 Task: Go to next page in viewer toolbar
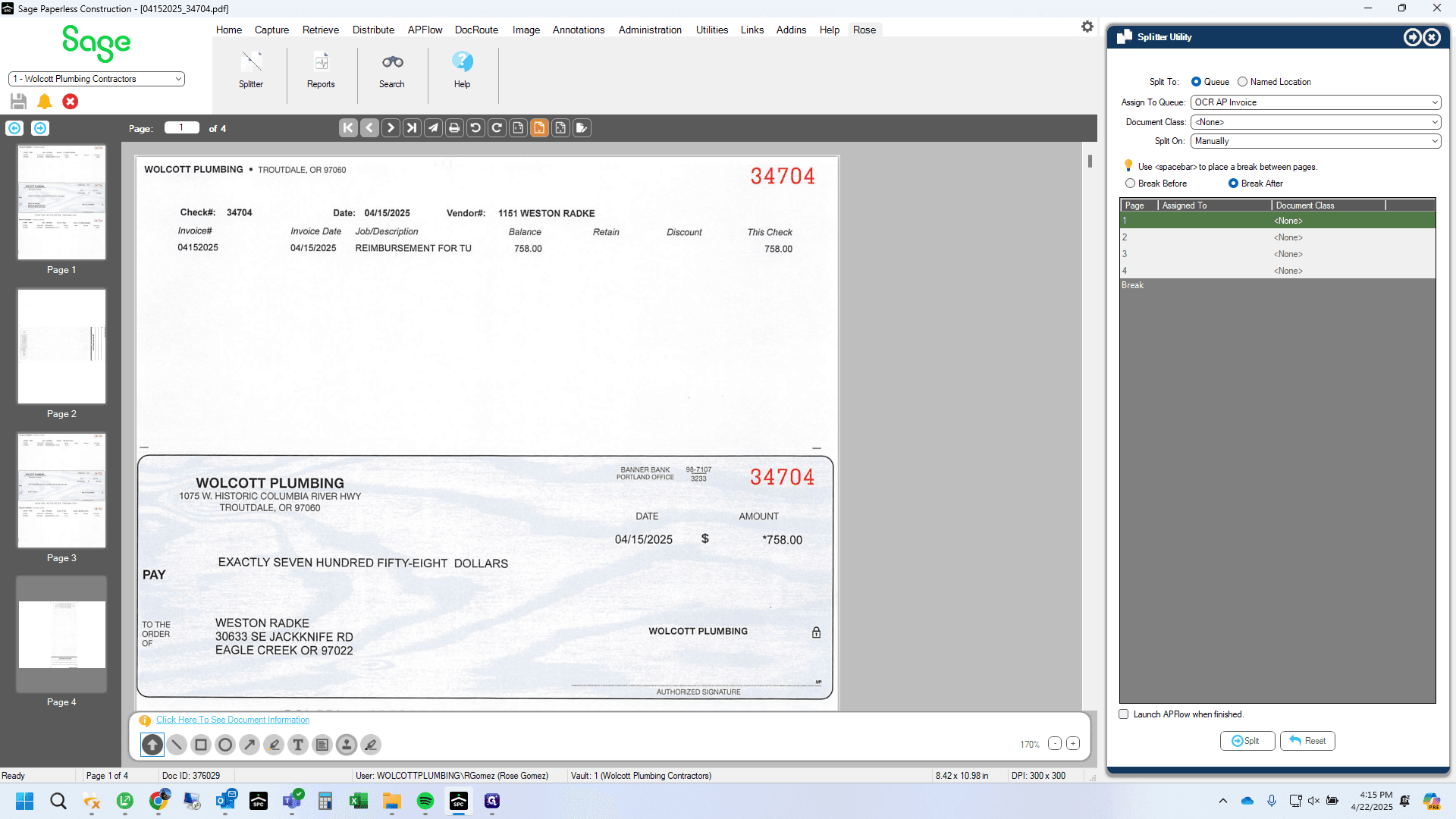click(x=391, y=128)
